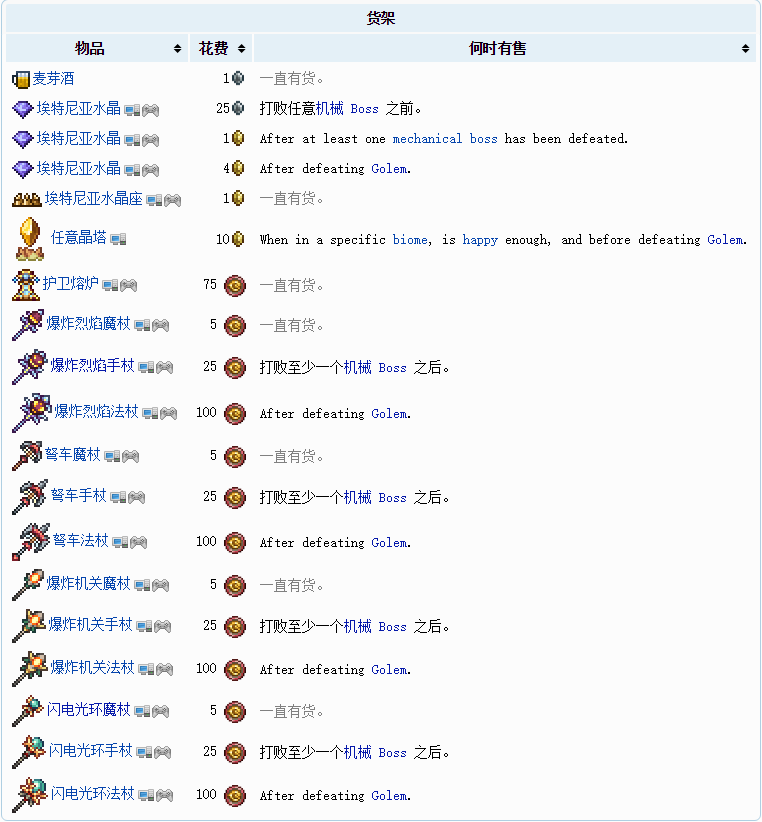Screen dimensions: 762x822
Task: Open the 埃特尼亚水晶座 link
Action: click(x=93, y=199)
